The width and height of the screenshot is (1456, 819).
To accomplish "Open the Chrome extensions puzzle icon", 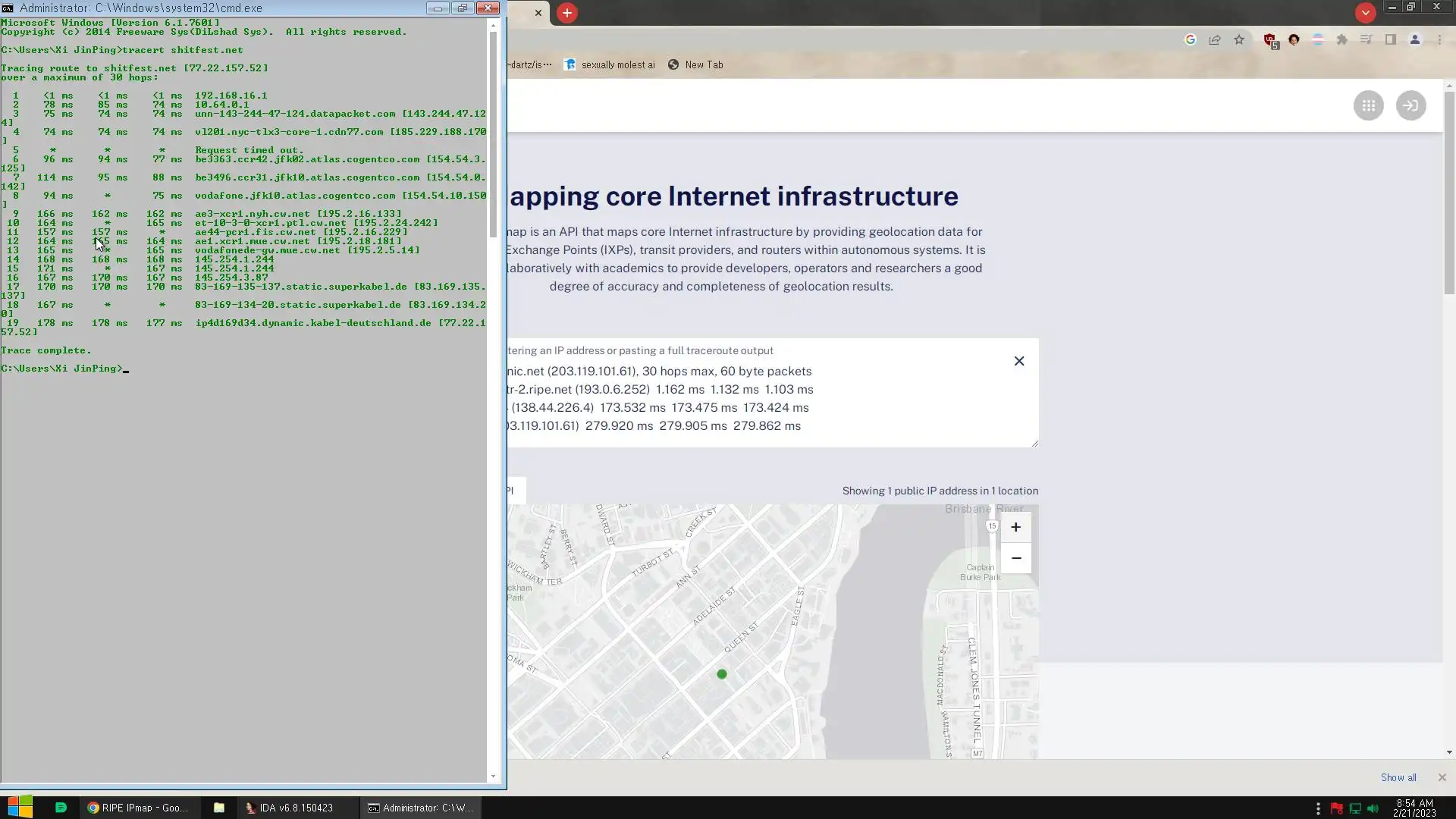I will click(x=1341, y=40).
